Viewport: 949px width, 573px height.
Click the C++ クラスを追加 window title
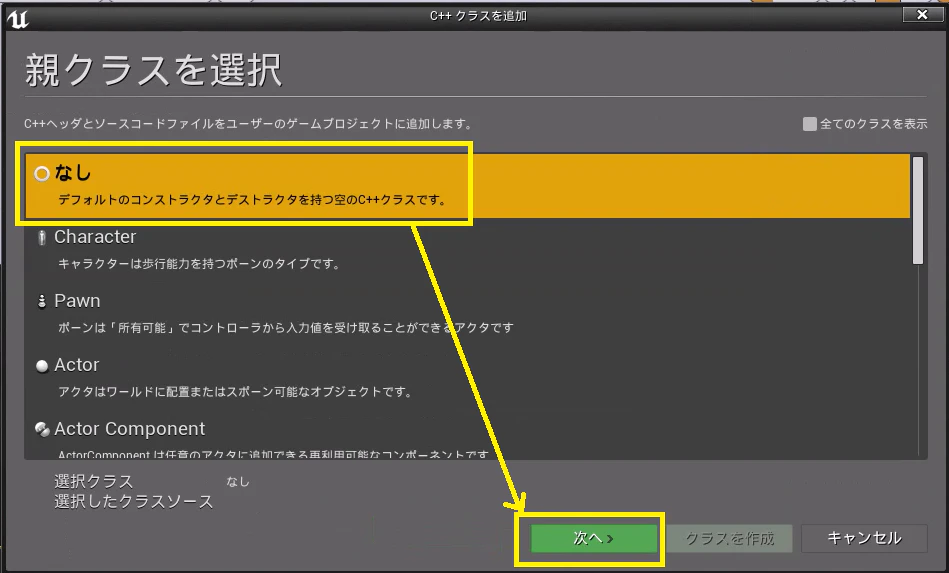478,16
